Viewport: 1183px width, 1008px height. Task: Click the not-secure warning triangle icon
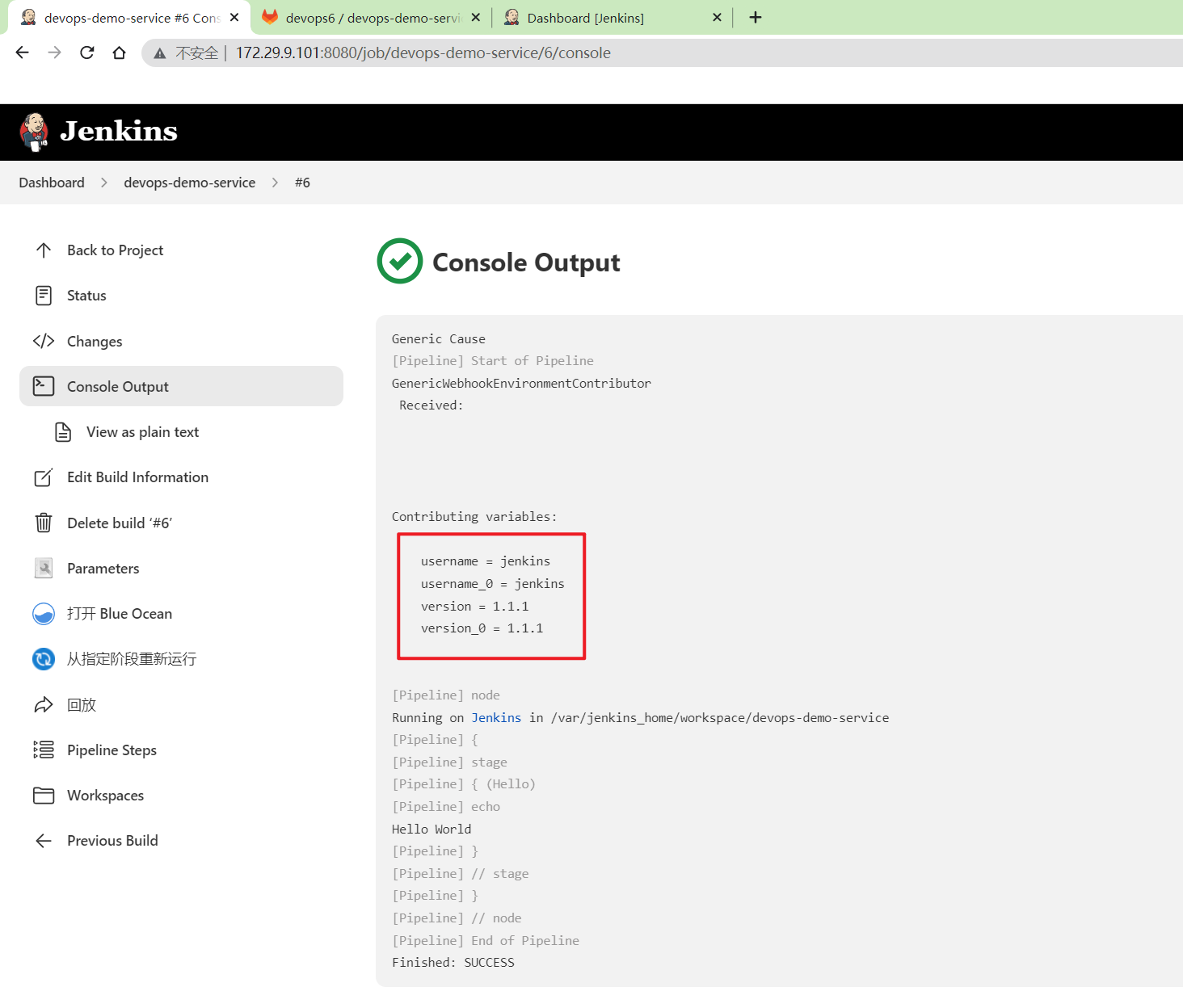tap(160, 53)
